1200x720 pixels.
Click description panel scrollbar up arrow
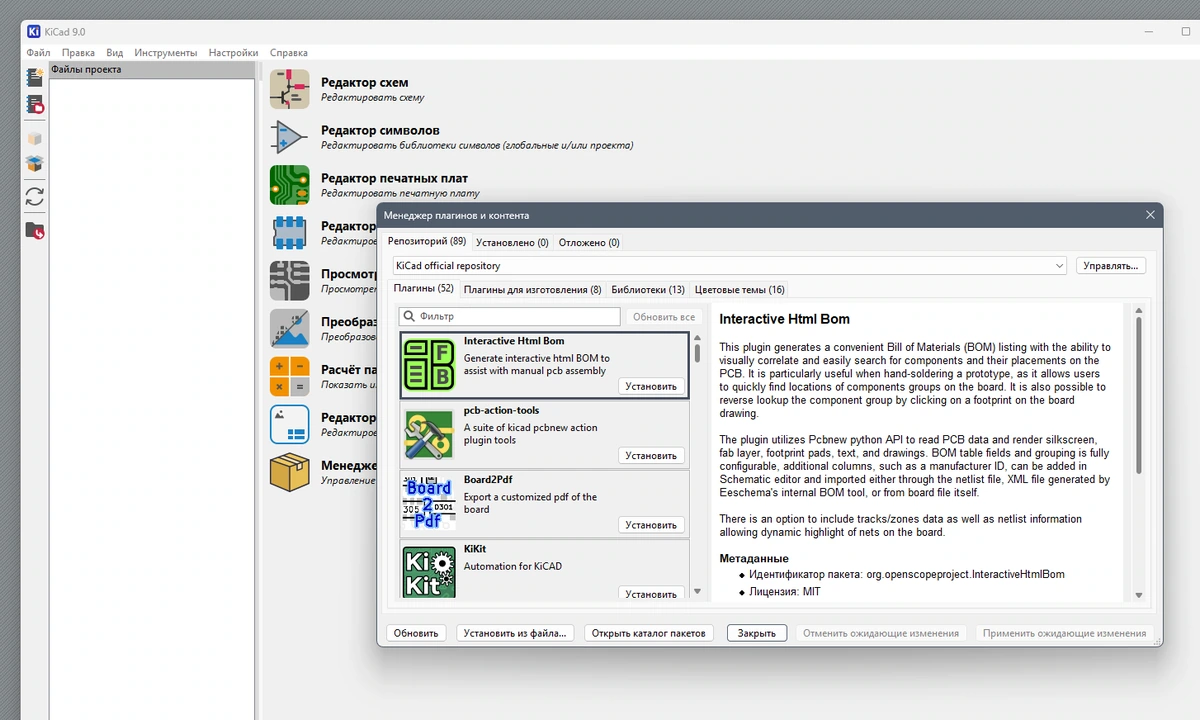point(1138,310)
